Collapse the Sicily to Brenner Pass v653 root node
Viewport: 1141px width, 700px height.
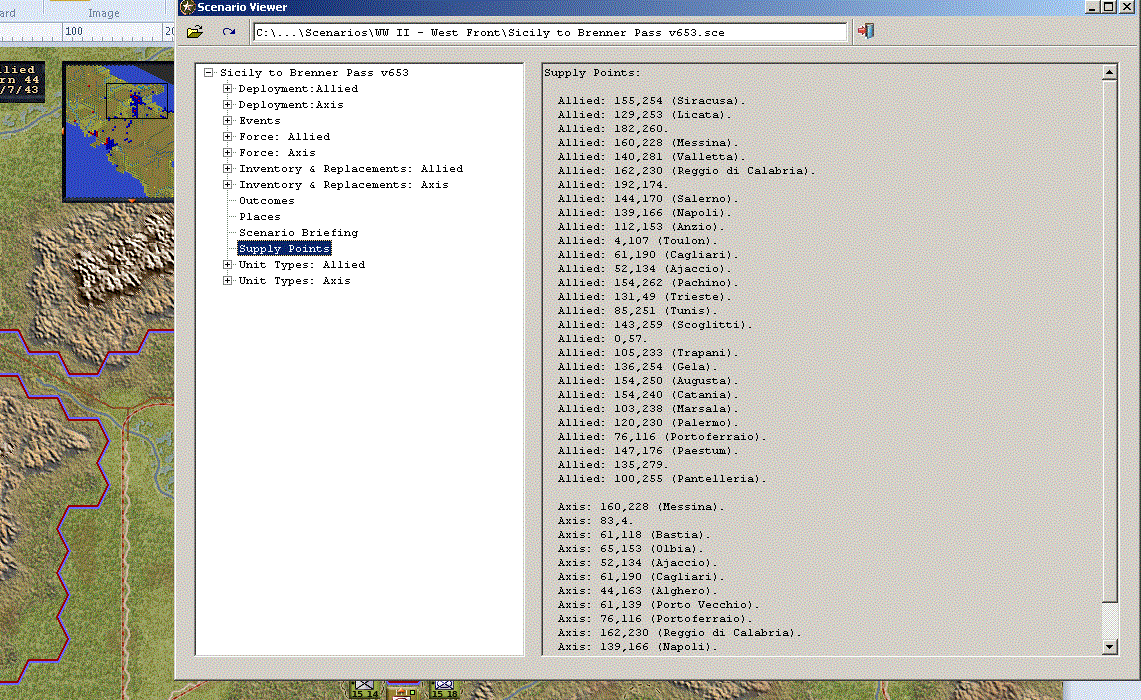tap(209, 73)
